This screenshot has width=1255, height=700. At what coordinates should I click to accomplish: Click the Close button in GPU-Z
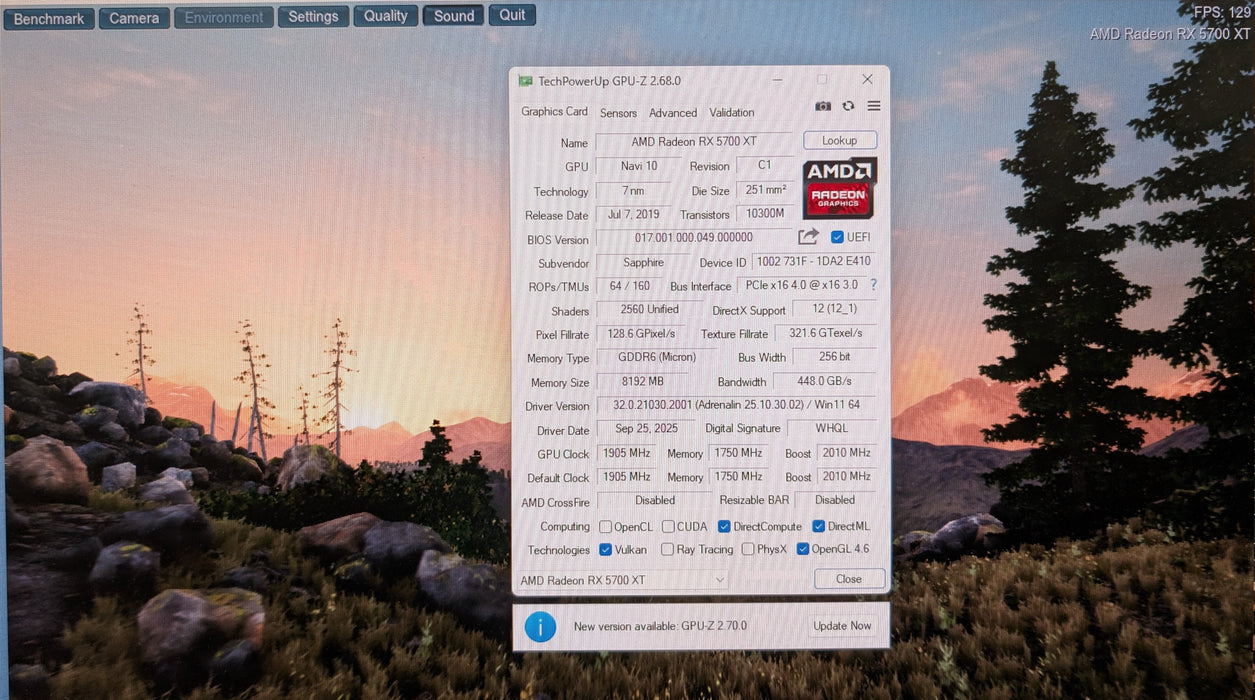(849, 579)
